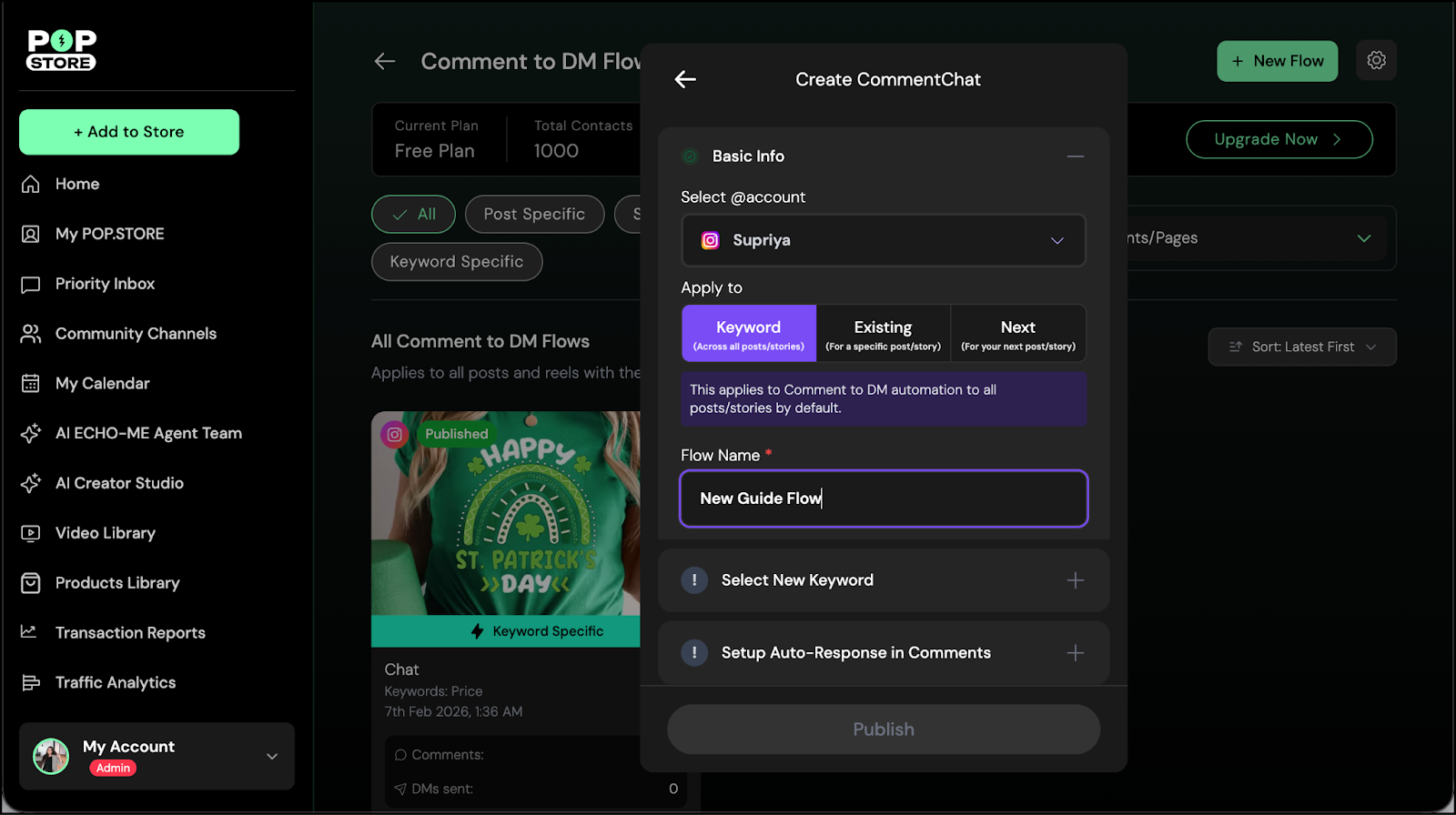This screenshot has height=815, width=1456.
Task: Open Video Library from sidebar
Action: 105,533
